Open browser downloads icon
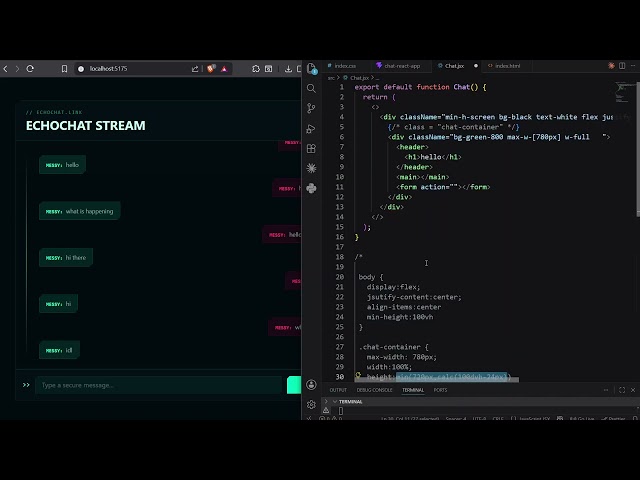The image size is (640, 480). [288, 69]
